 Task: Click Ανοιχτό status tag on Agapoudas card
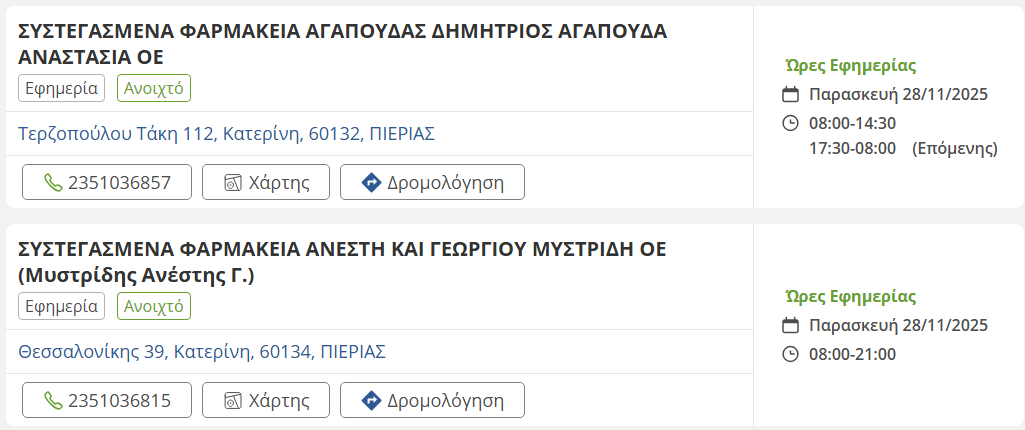pos(154,88)
